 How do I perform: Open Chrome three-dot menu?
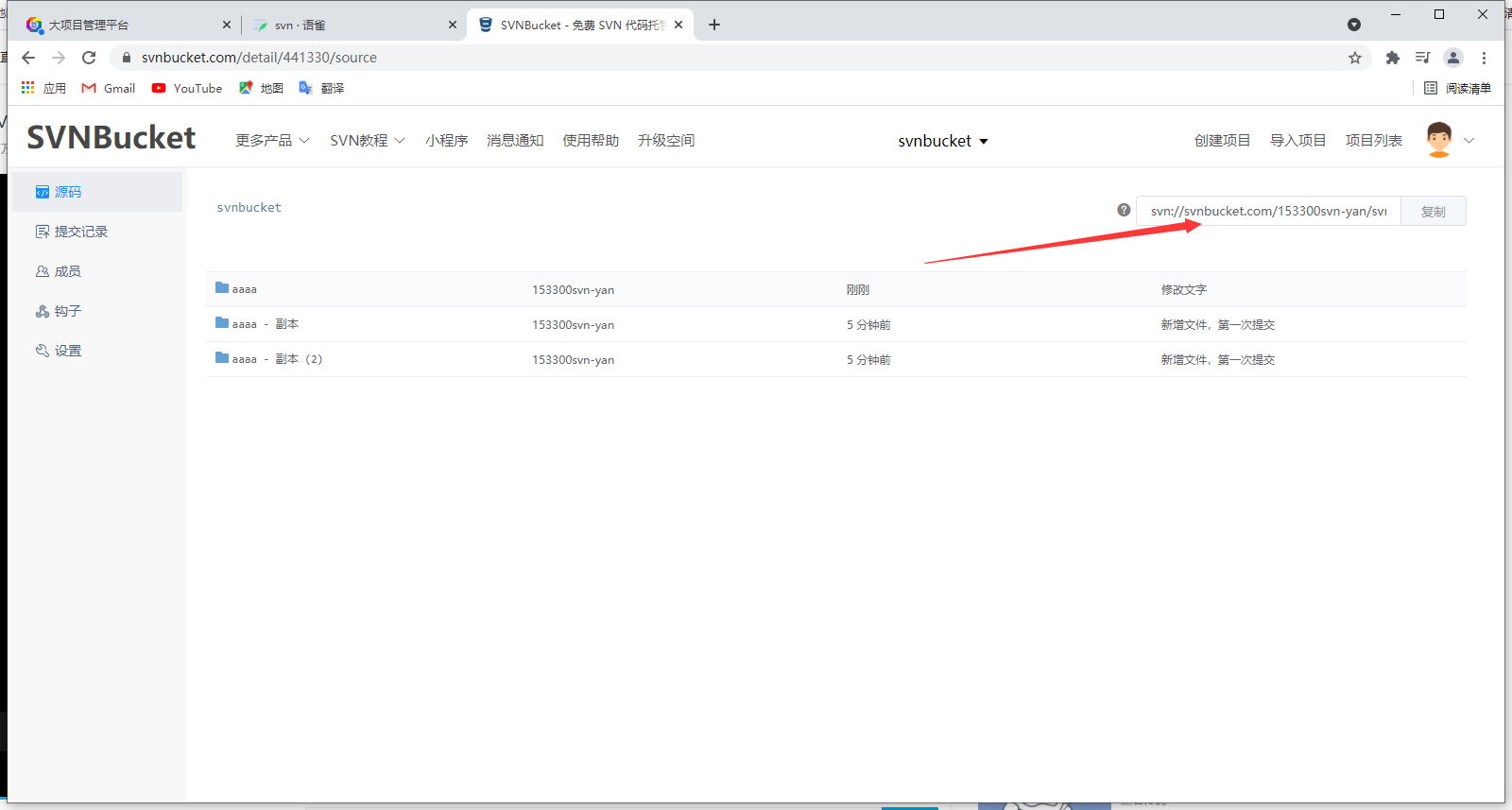coord(1484,58)
